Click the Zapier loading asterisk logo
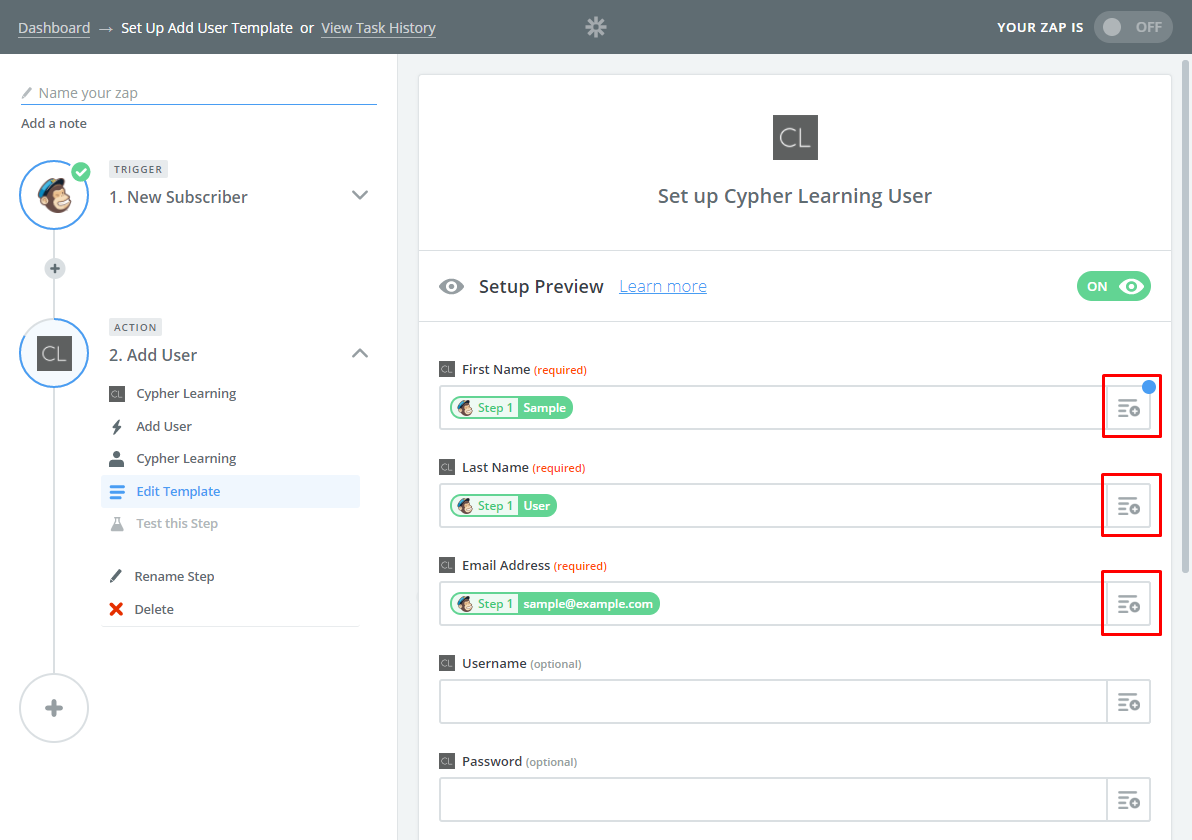Screen dimensions: 1192x840 click(596, 27)
